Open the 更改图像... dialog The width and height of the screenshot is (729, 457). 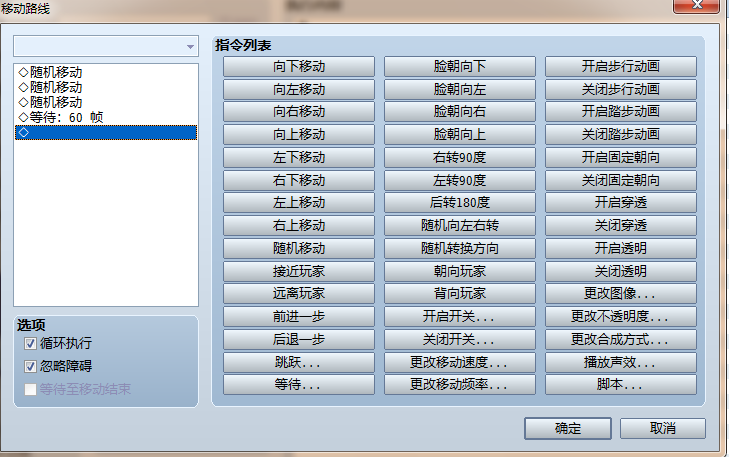(x=621, y=294)
